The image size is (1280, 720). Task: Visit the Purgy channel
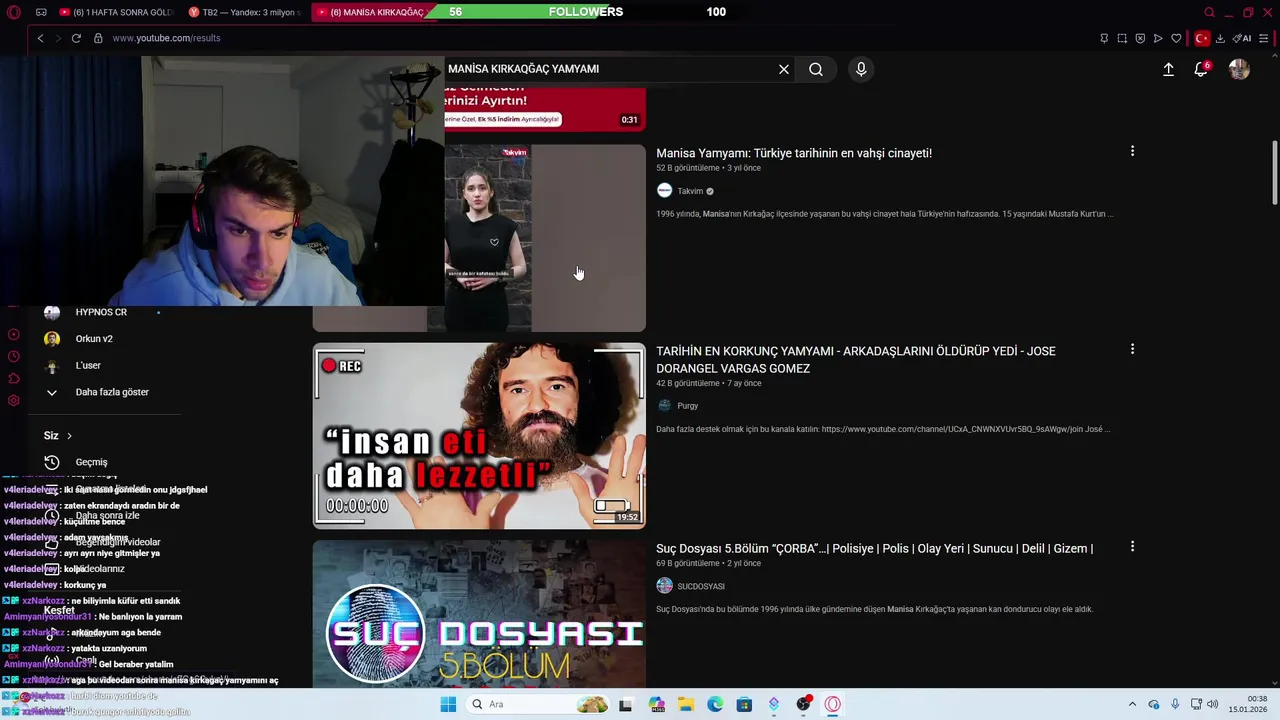point(687,406)
